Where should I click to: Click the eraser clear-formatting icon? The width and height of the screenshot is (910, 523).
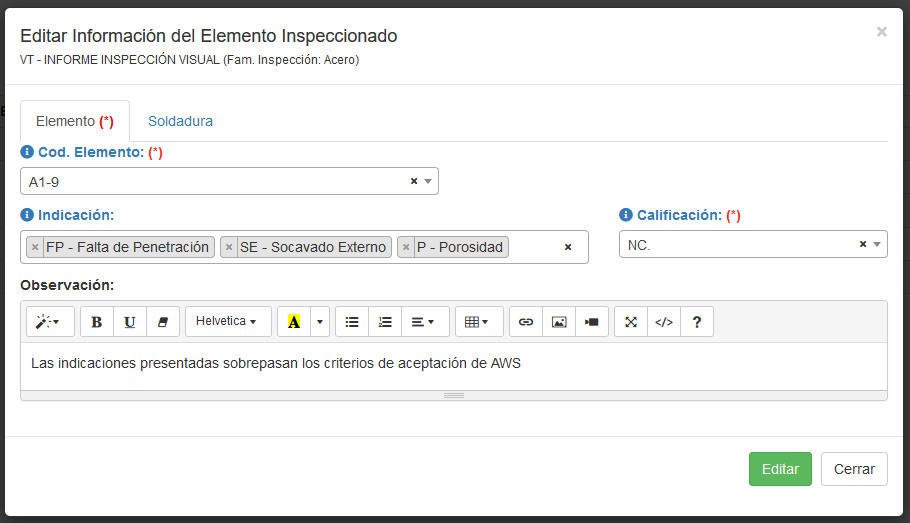(x=163, y=322)
